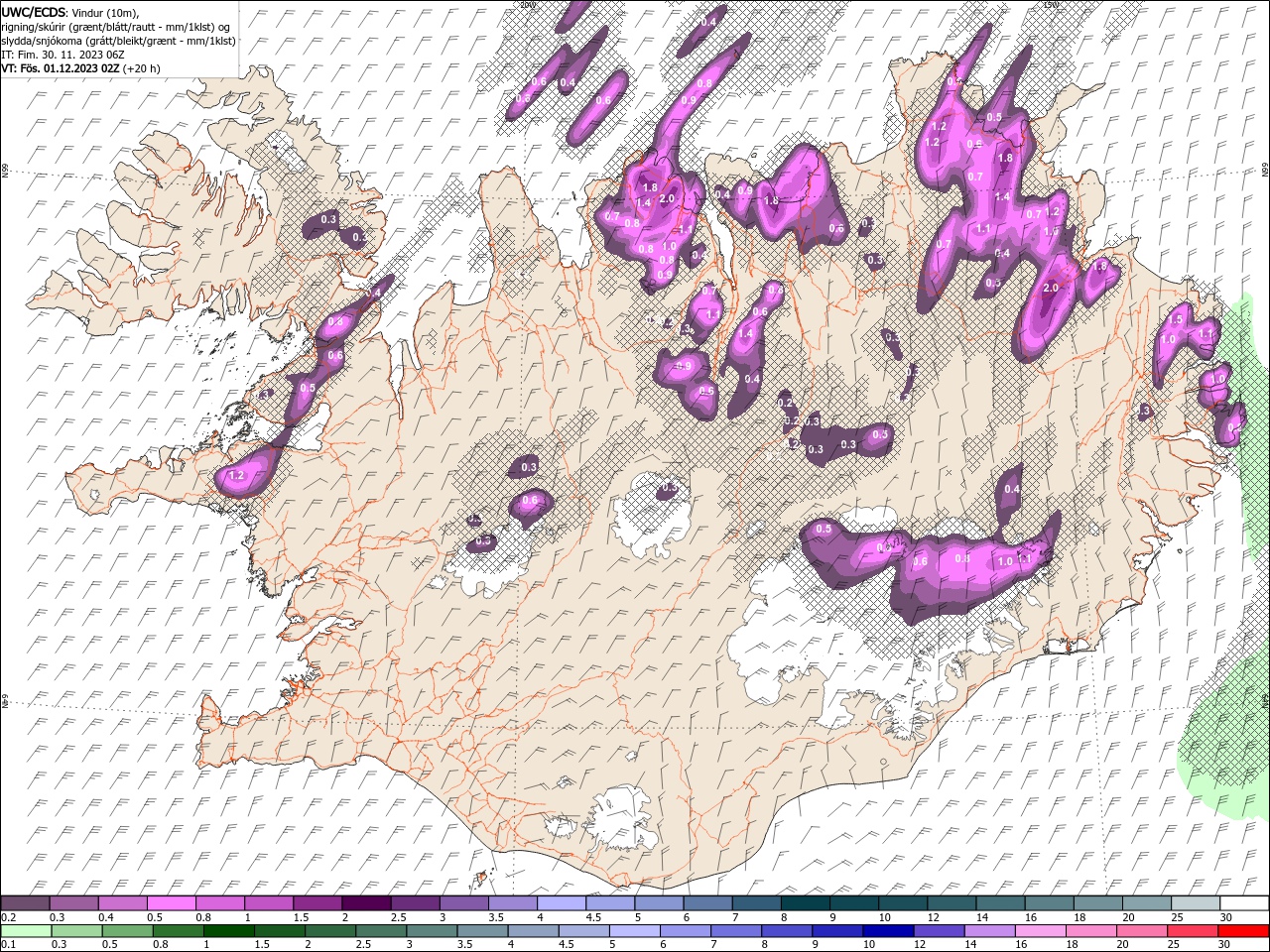Screen dimensions: 1270x952
Task: Select the 1.6 label in southeast snow band
Action: click(920, 562)
